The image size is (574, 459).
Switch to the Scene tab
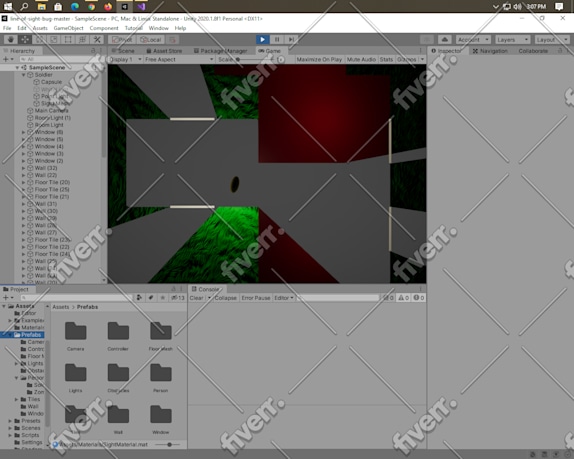(123, 51)
